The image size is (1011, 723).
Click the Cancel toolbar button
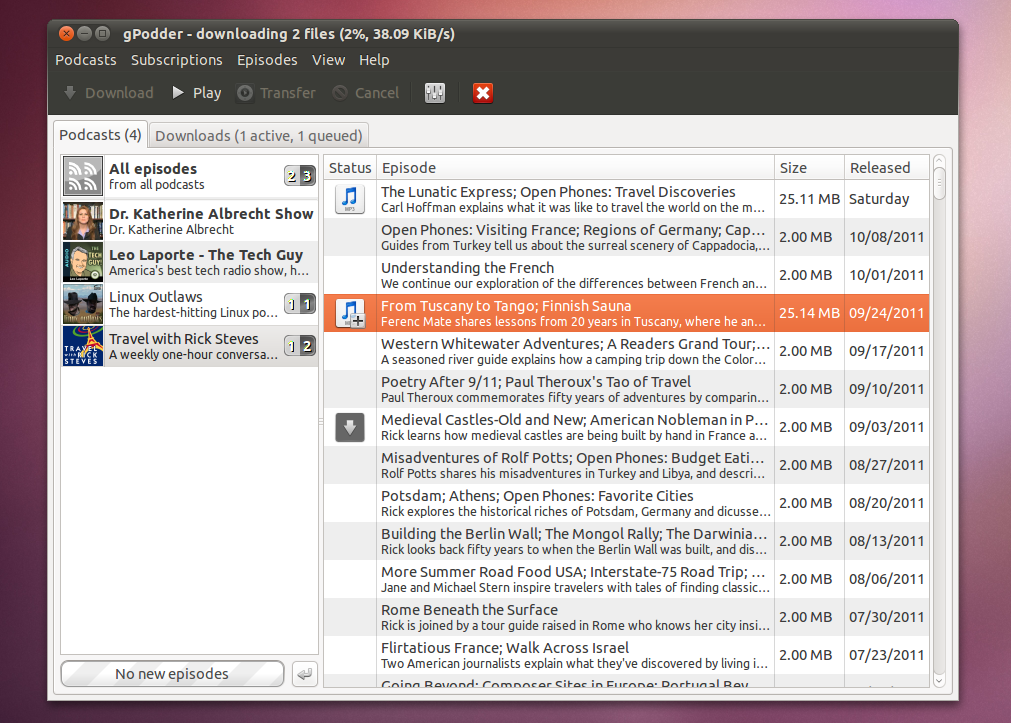point(366,93)
